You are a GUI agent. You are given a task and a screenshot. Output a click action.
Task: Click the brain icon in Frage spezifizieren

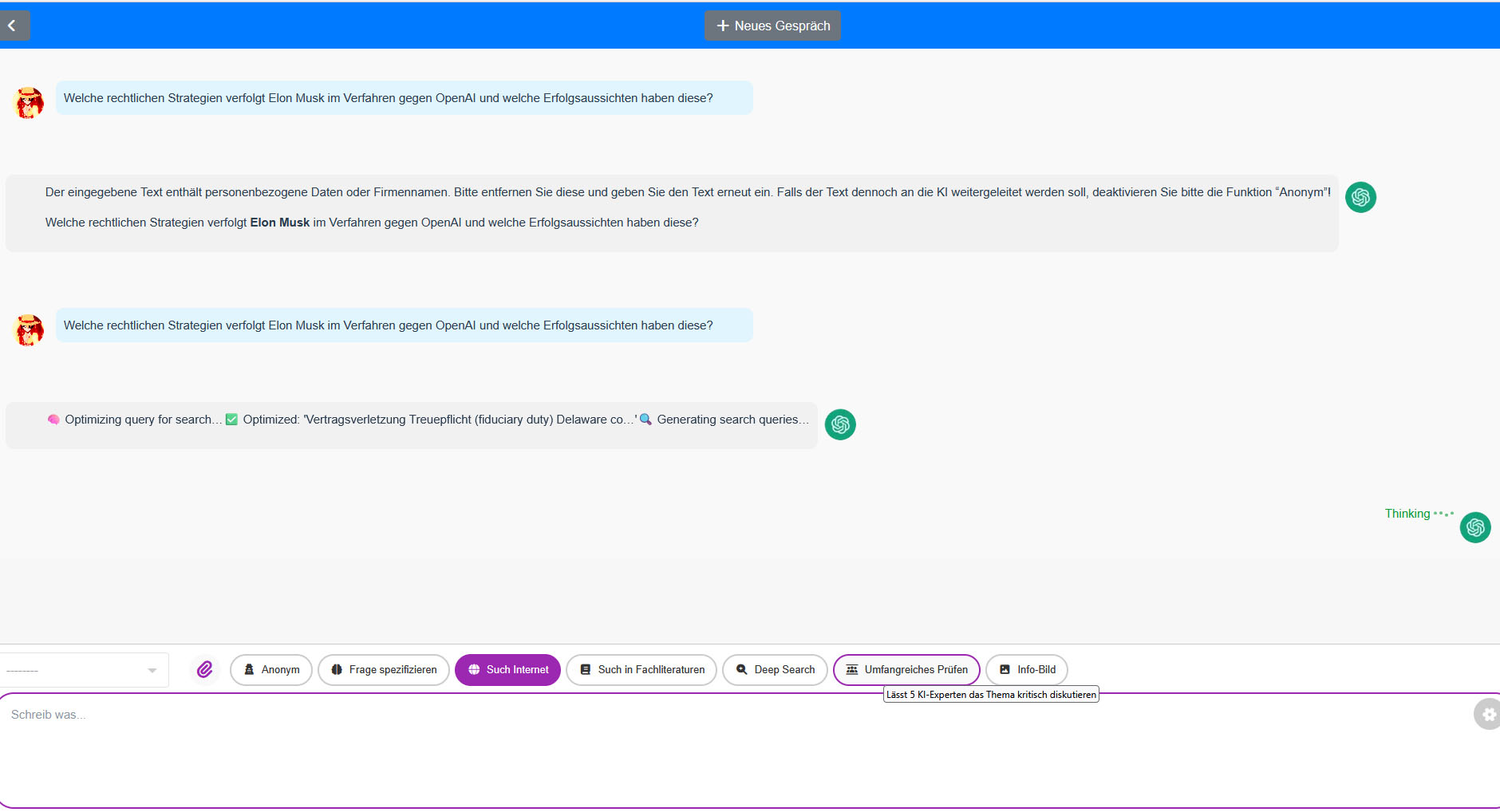tap(337, 670)
